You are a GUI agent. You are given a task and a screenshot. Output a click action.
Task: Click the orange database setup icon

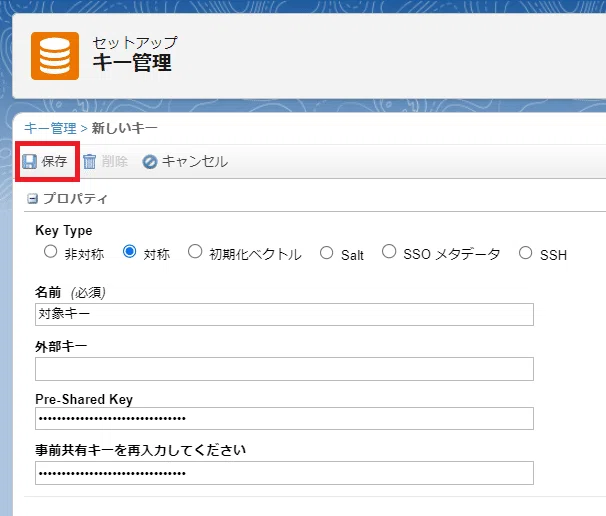(55, 56)
